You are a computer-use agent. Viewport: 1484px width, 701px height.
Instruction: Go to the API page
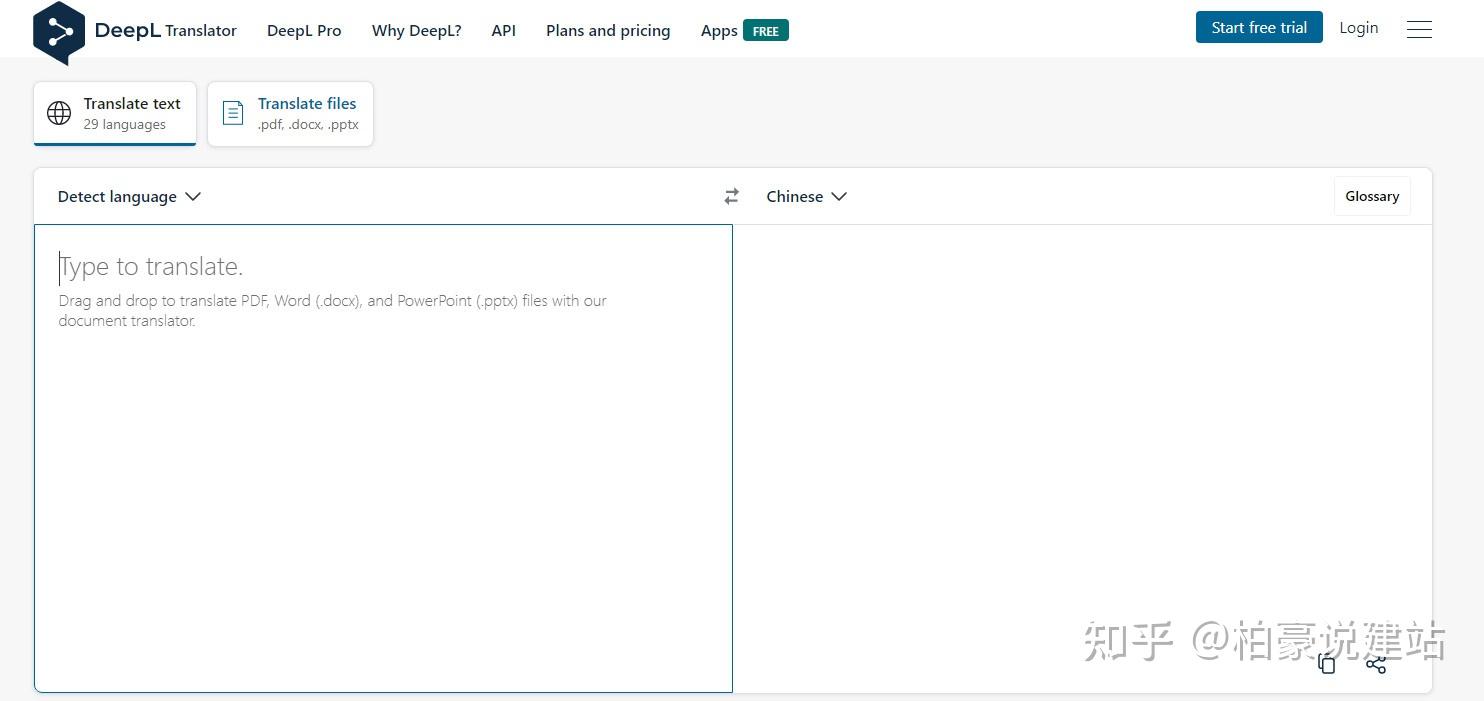[504, 31]
